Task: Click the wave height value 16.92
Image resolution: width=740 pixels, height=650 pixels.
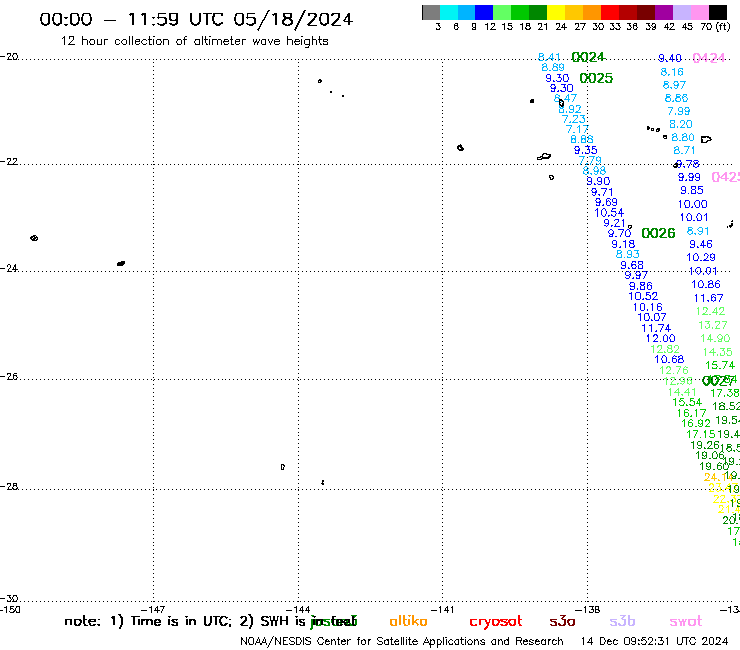Action: (x=696, y=423)
